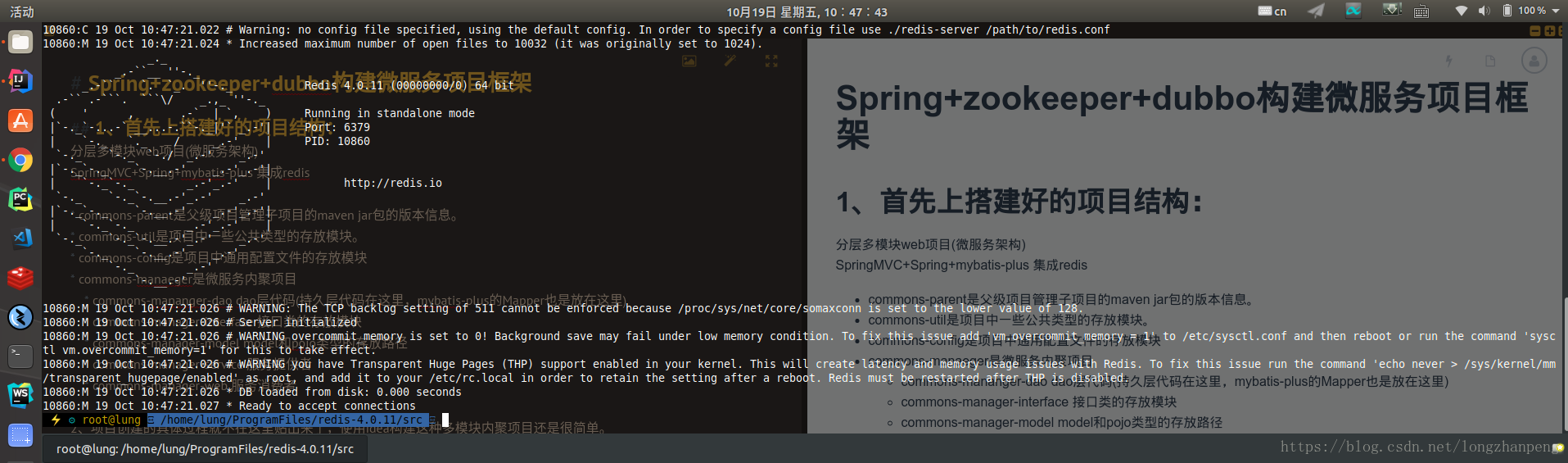Open the Files manager in the dock
Screen dimensions: 1568x463
(x=20, y=42)
